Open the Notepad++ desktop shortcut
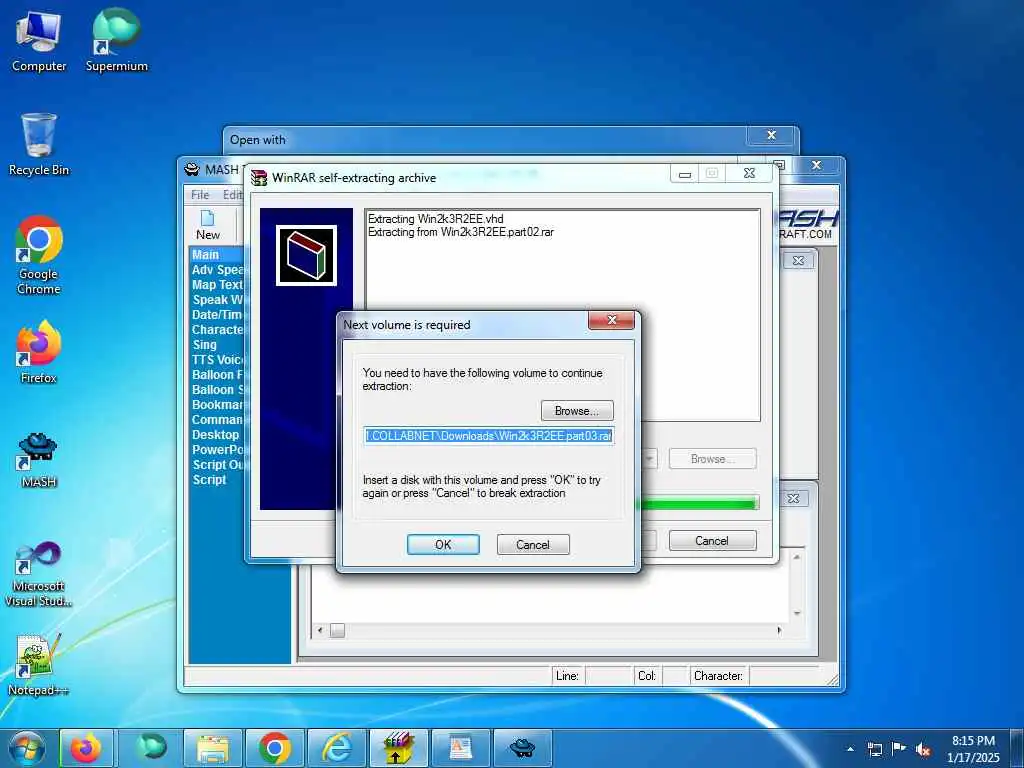 click(39, 665)
